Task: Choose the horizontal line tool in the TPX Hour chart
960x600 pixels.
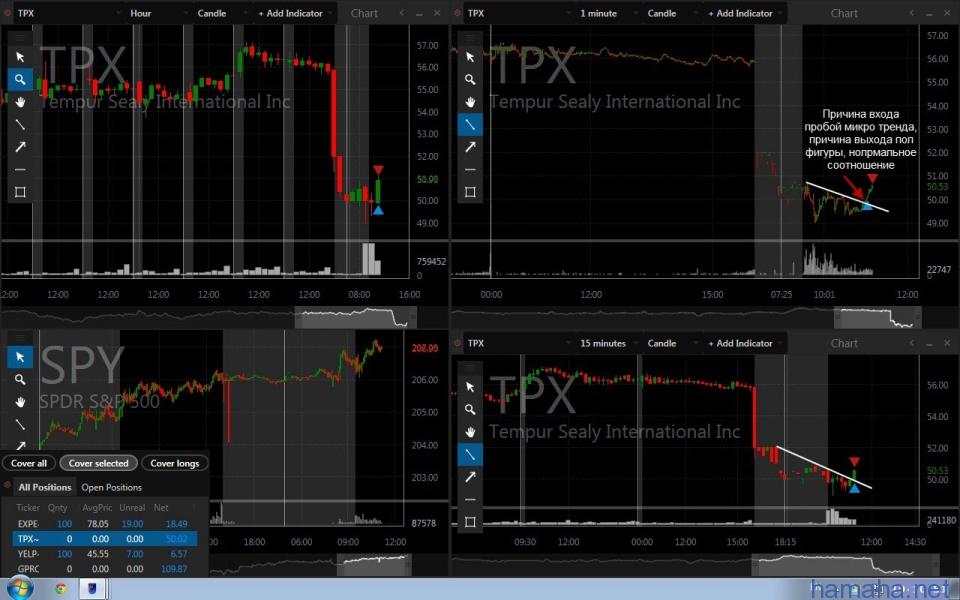Action: (20, 170)
